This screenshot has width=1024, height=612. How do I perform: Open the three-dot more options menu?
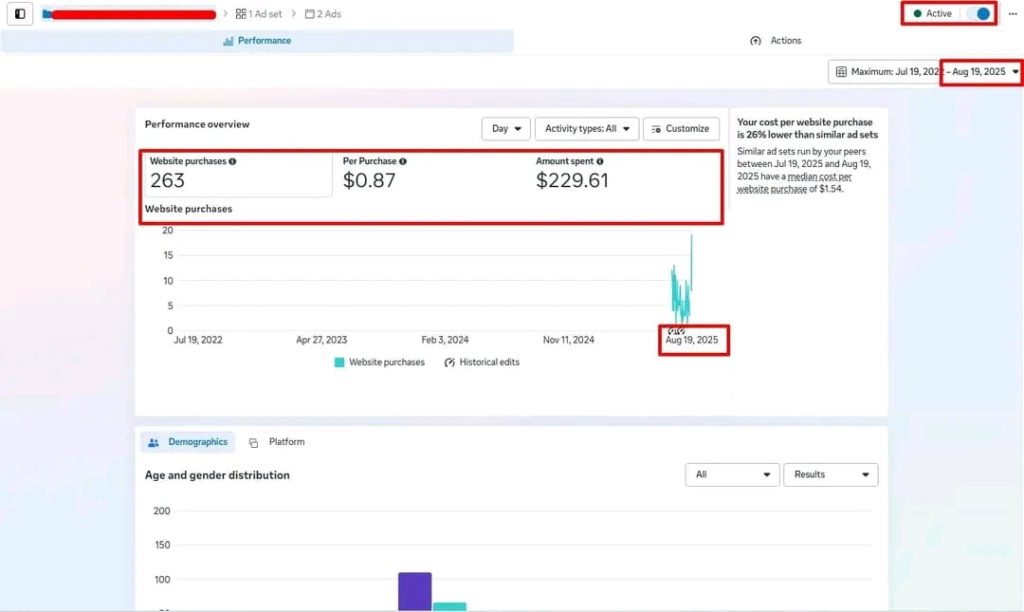1012,14
